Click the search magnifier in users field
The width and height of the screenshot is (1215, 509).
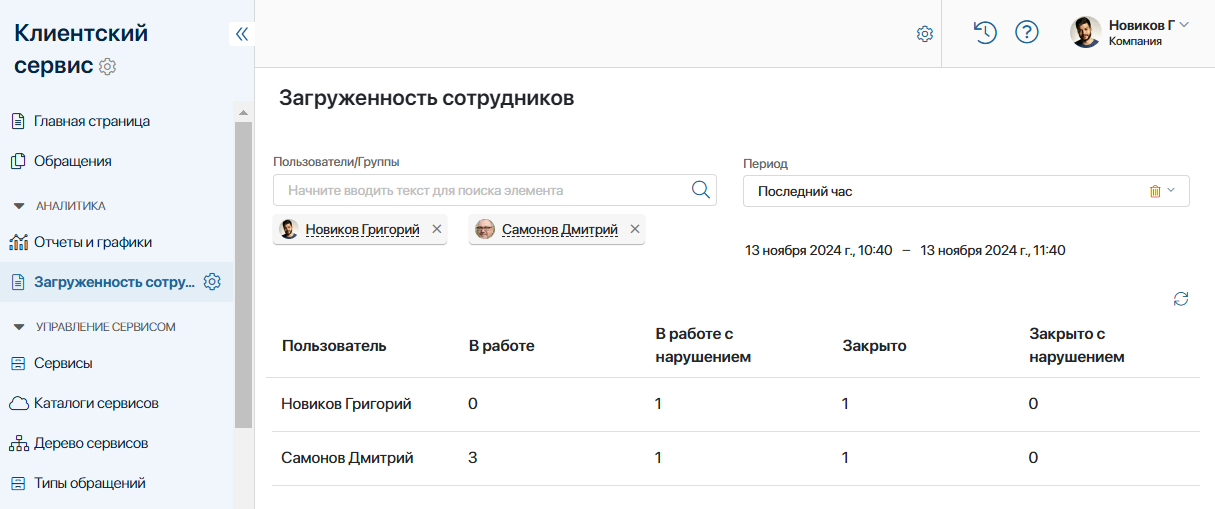click(701, 190)
